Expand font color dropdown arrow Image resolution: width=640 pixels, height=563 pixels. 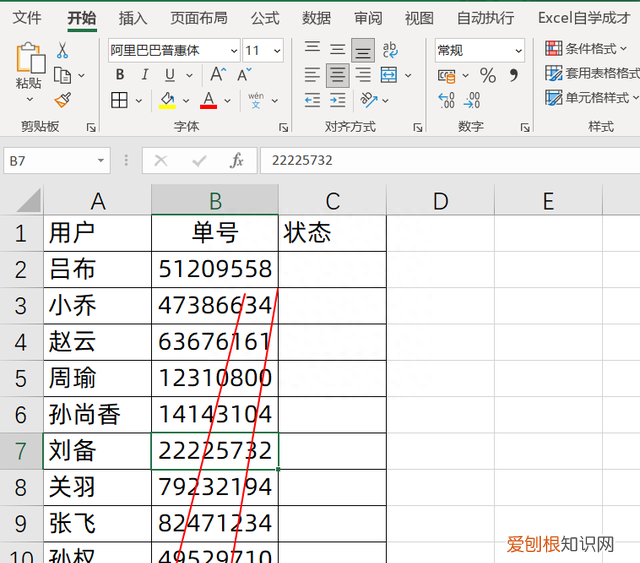[228, 100]
